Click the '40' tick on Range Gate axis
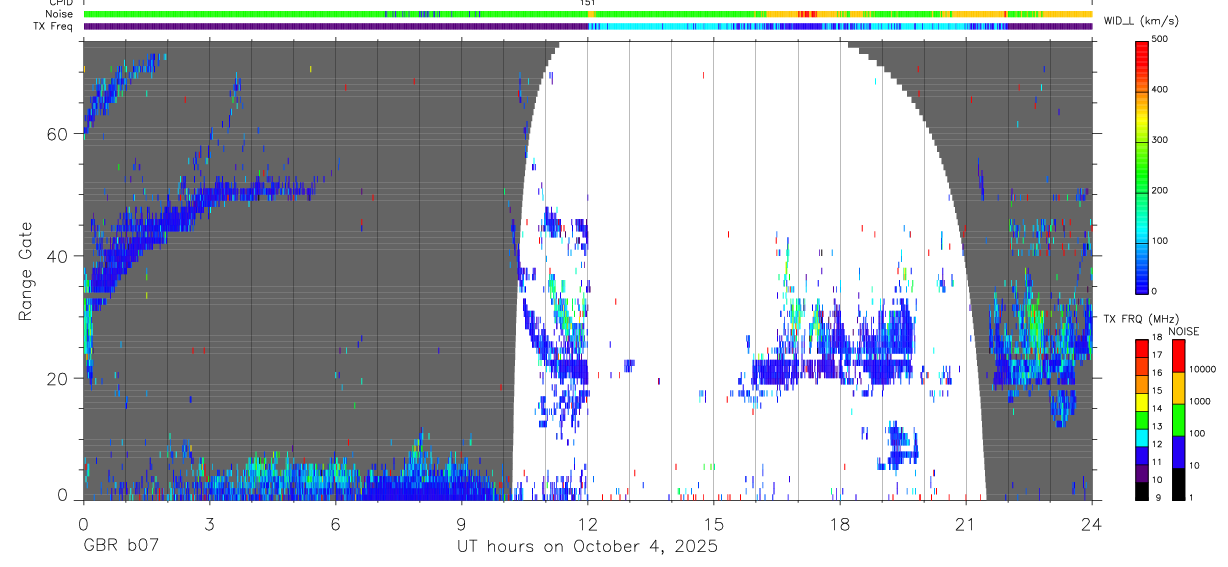Viewport: 1228px width, 567px height. click(x=58, y=257)
